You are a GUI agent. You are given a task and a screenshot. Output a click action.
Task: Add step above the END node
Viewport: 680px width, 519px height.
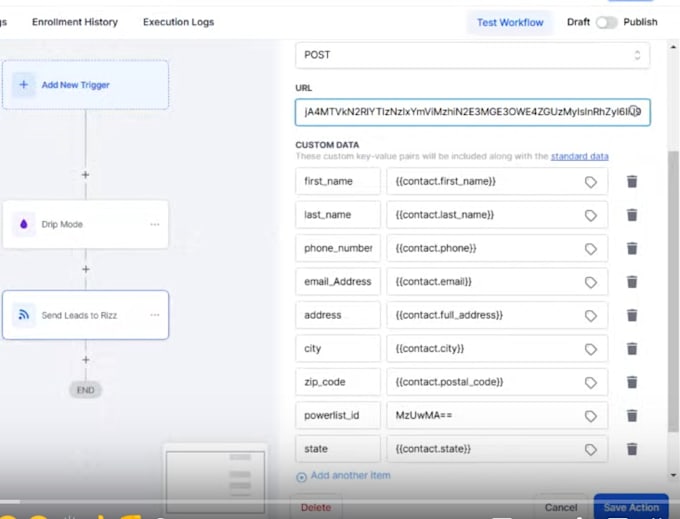(85, 360)
